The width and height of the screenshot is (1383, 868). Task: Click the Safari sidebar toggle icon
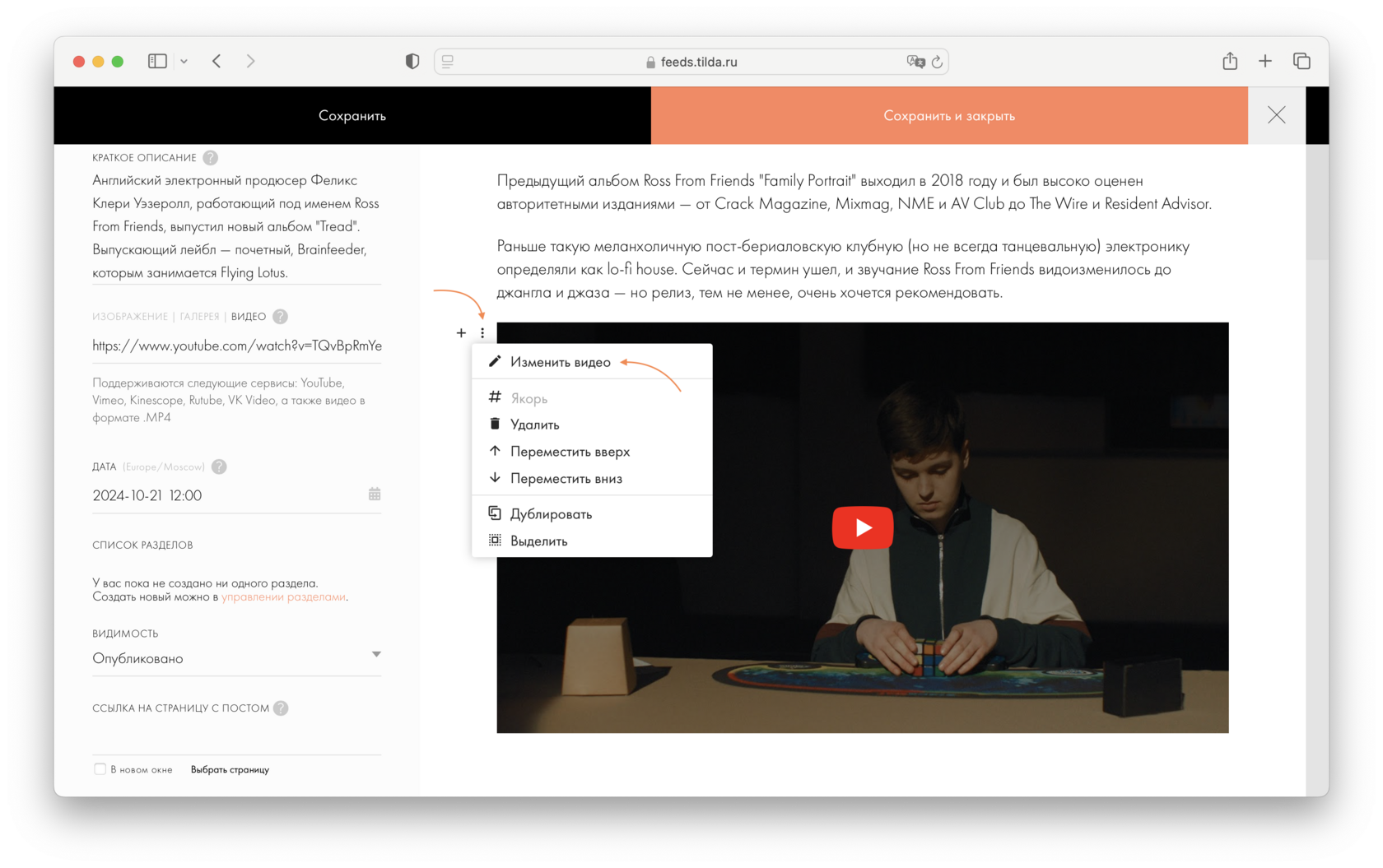157,61
